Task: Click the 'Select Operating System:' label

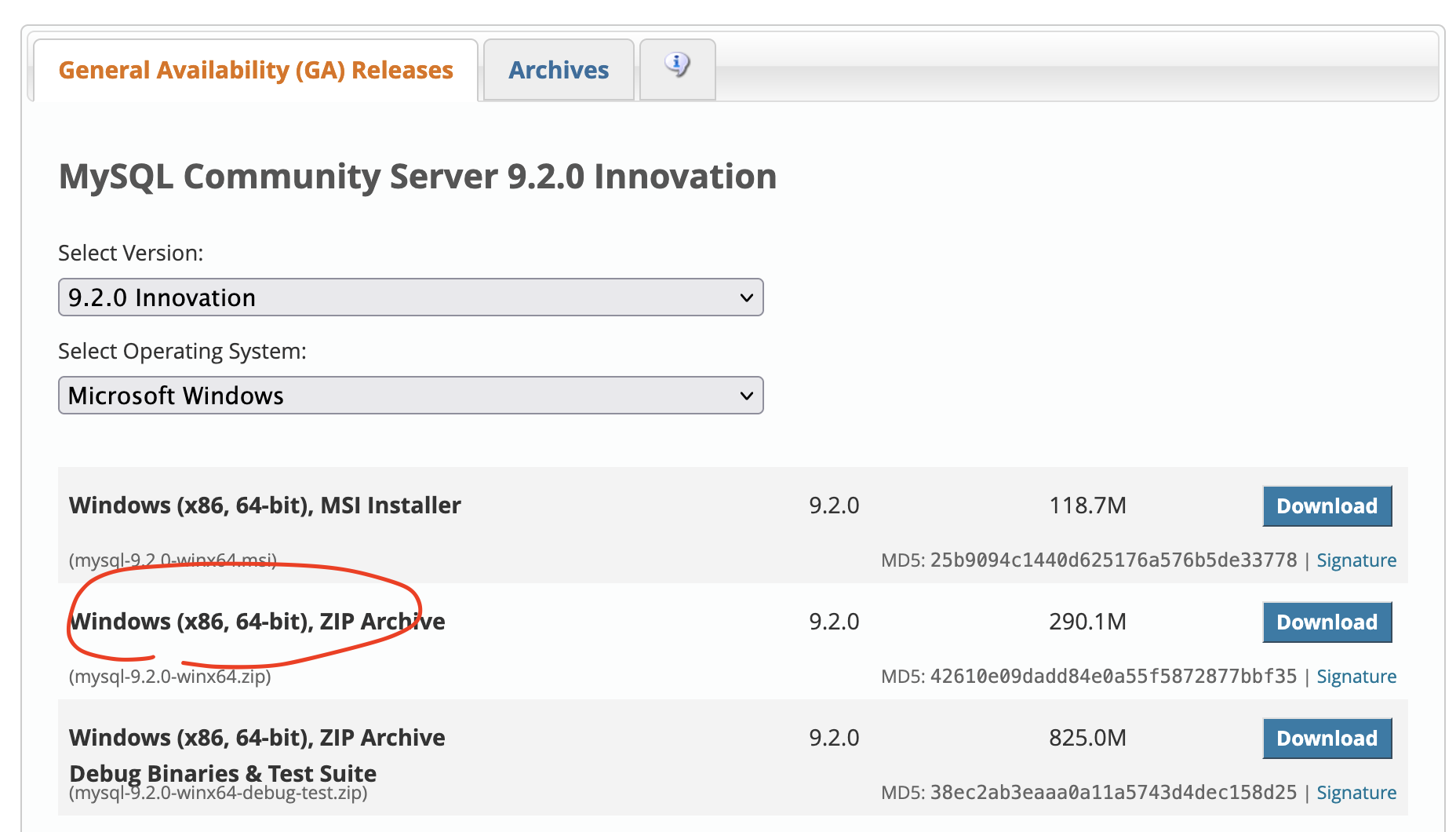Action: click(183, 352)
